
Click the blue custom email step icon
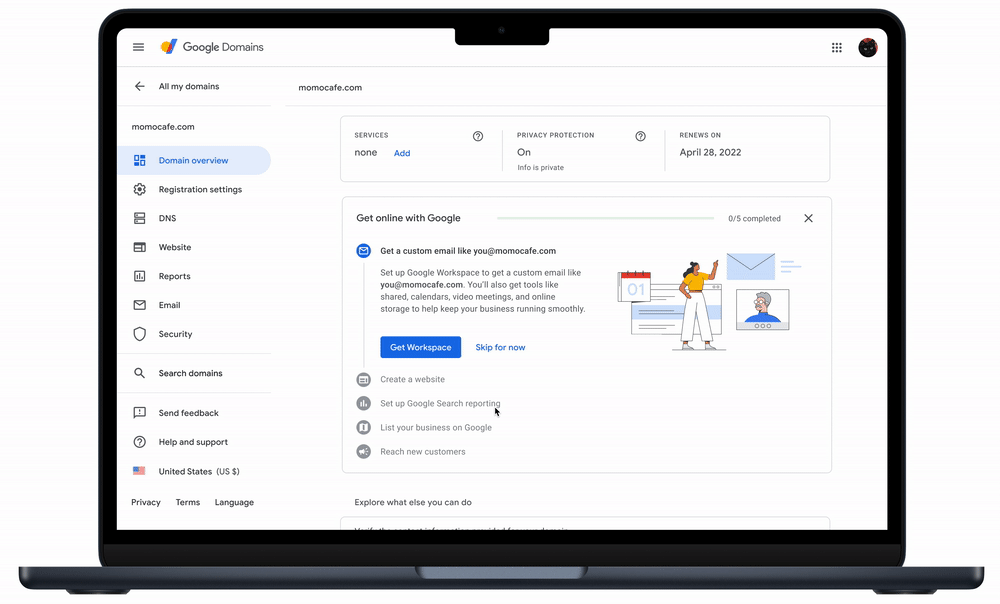(x=364, y=251)
